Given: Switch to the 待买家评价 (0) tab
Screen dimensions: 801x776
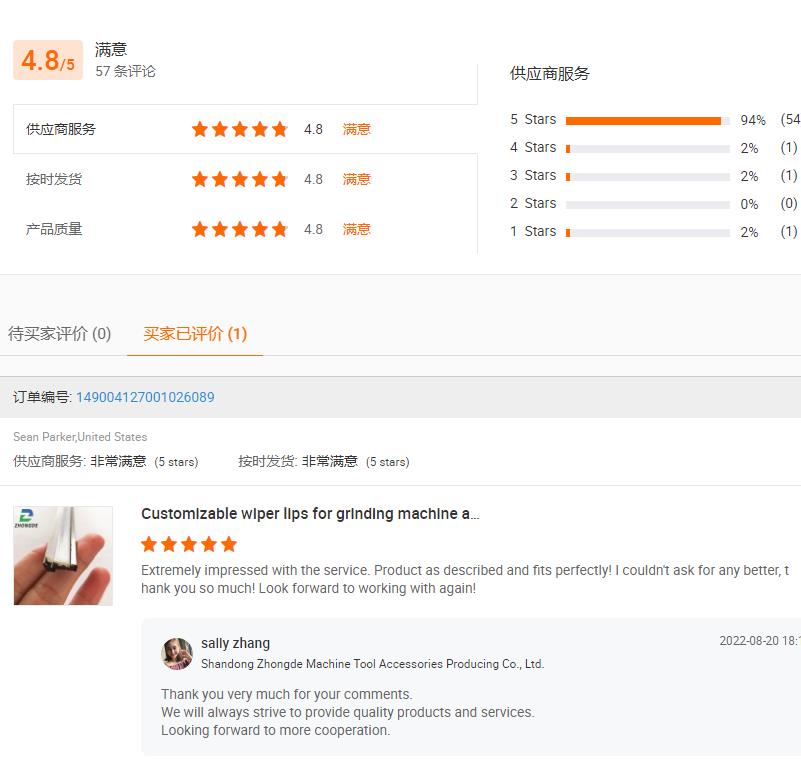Looking at the screenshot, I should [x=60, y=334].
